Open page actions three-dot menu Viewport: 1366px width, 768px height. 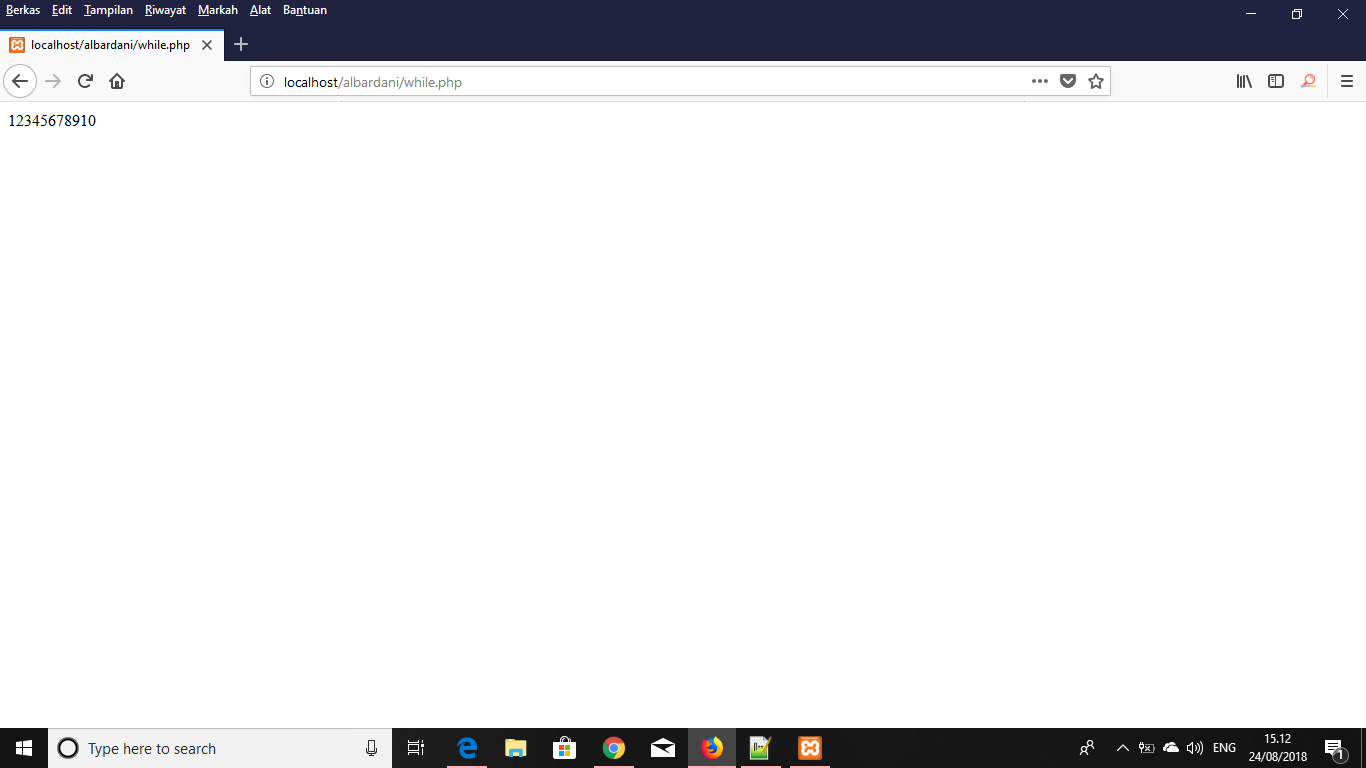coord(1040,81)
